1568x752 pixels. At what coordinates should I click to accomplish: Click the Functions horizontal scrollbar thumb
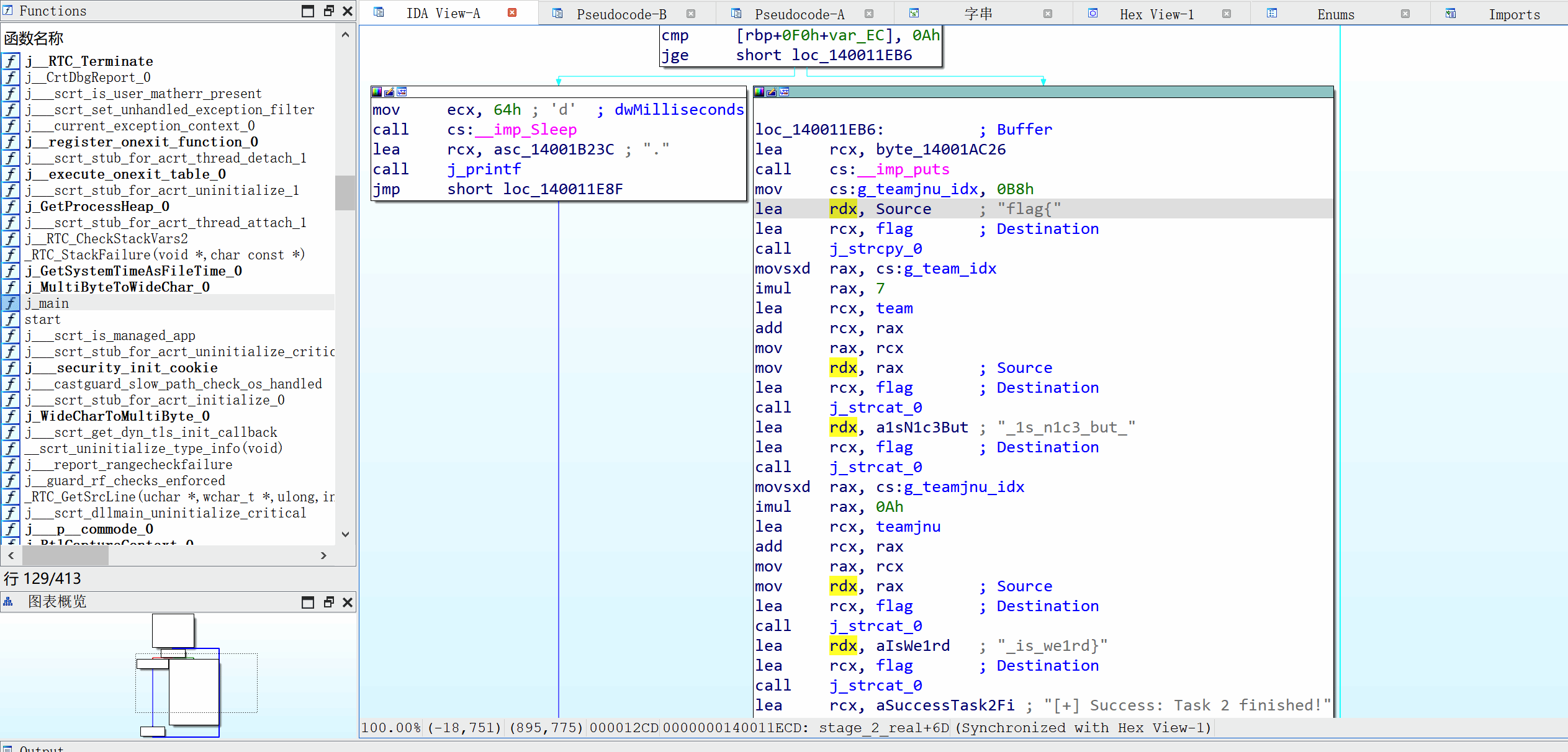click(65, 555)
